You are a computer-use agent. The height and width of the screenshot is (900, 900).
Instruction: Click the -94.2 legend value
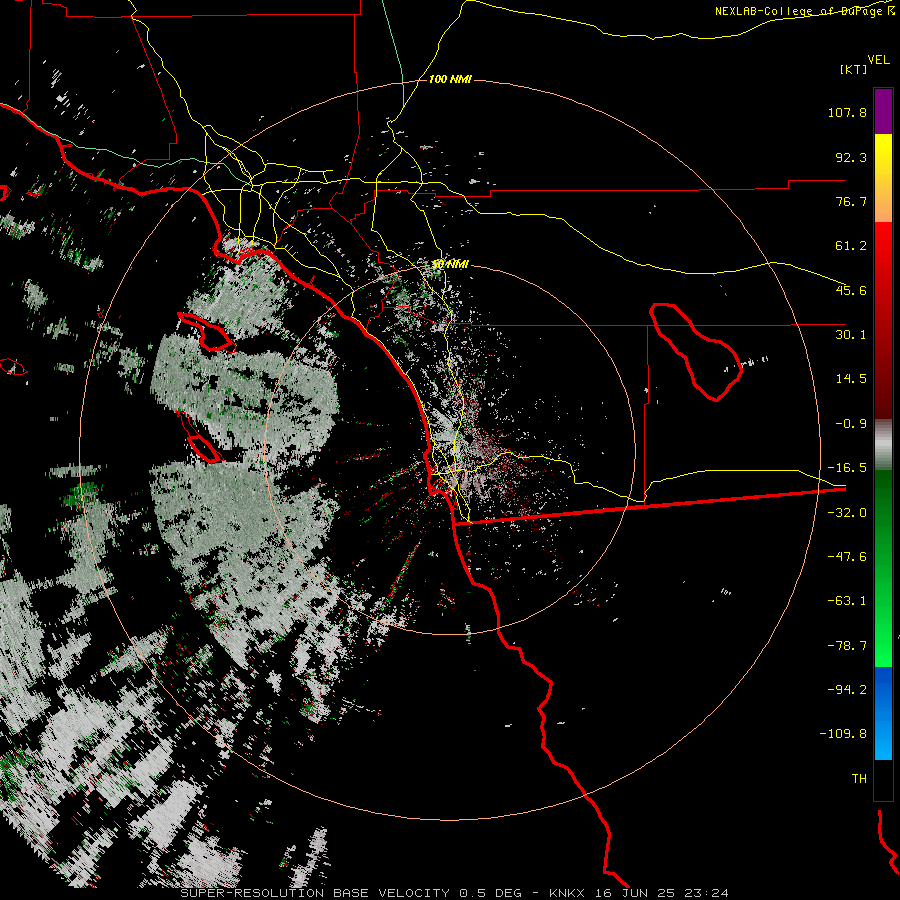tap(847, 689)
